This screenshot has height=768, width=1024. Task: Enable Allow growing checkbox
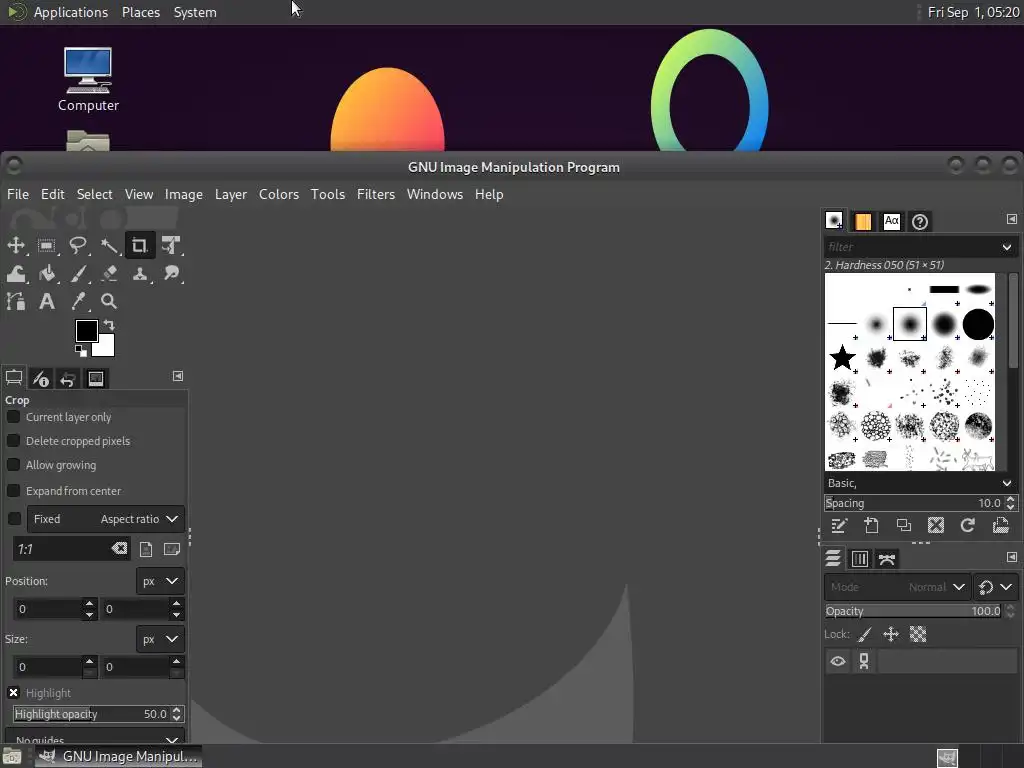(13, 465)
